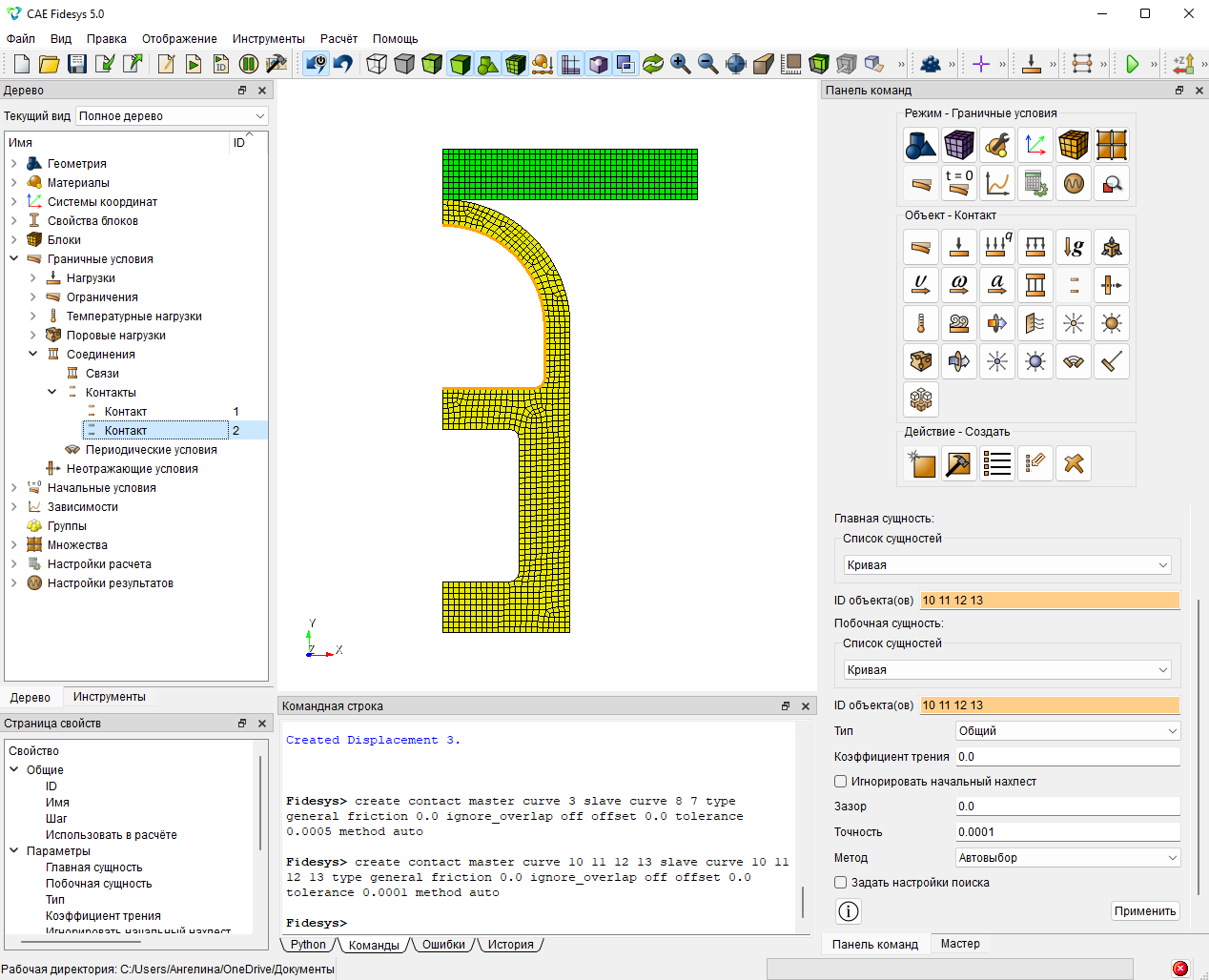Close the Командная строка panel

(x=806, y=706)
